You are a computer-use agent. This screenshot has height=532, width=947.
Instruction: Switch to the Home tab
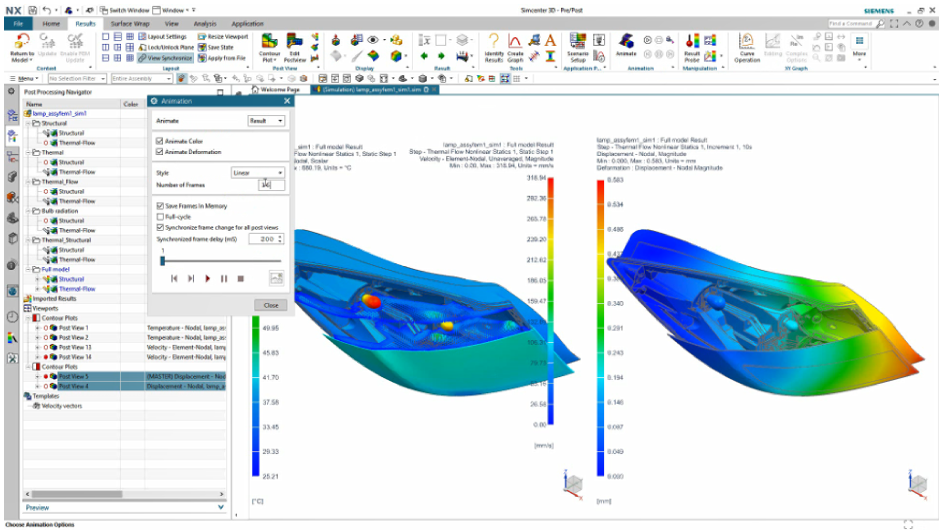pos(51,24)
